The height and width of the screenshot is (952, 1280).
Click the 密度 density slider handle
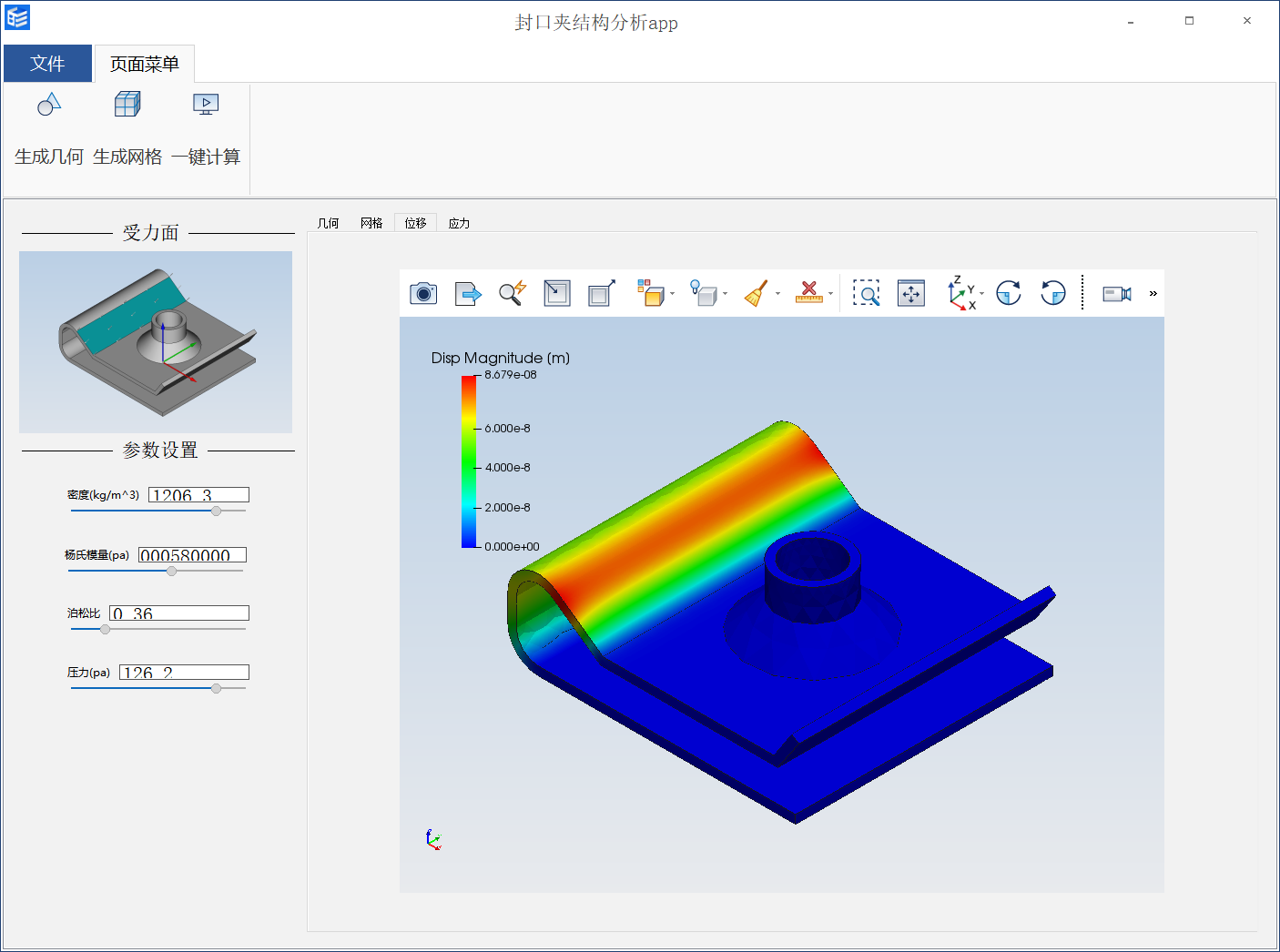(216, 511)
